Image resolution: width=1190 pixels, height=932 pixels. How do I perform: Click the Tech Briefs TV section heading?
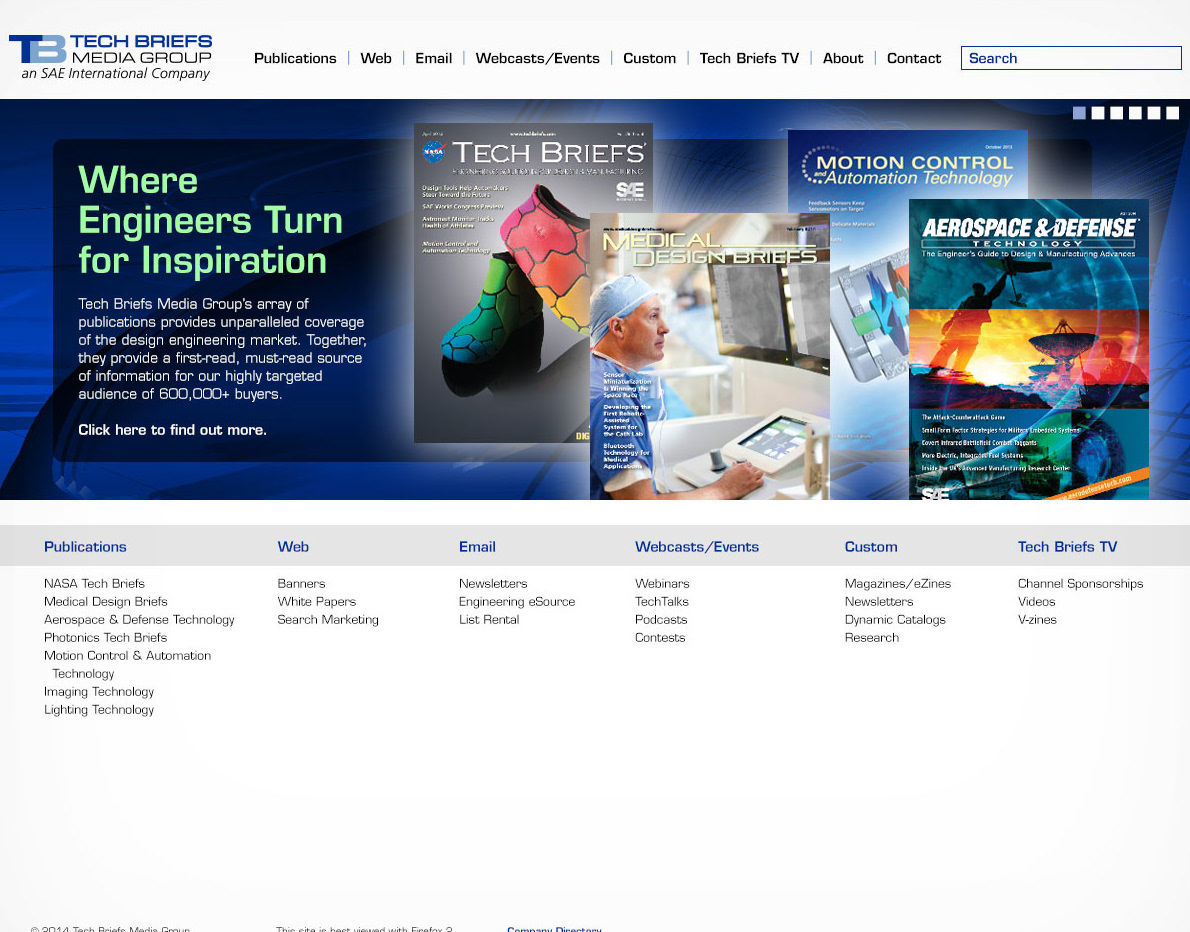(x=1067, y=546)
